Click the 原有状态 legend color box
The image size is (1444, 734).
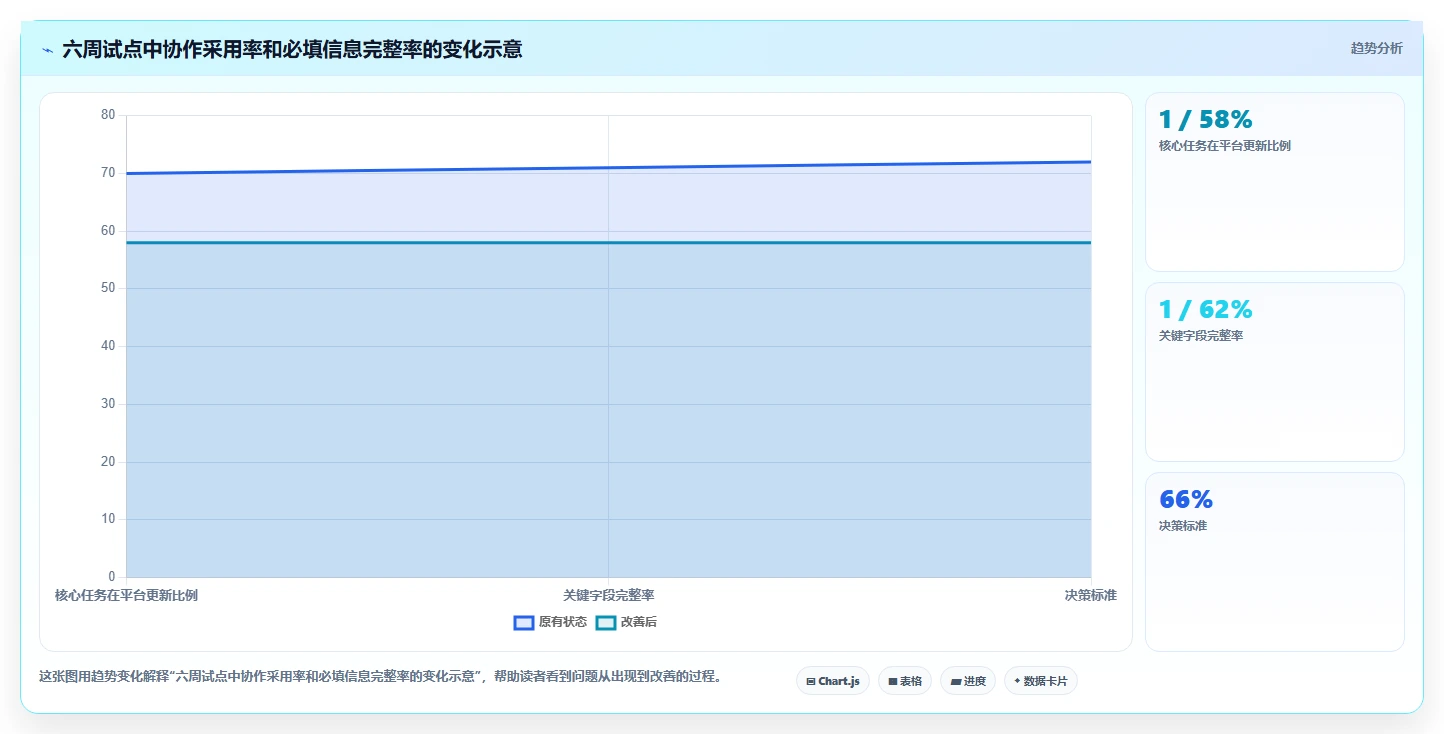(x=524, y=622)
